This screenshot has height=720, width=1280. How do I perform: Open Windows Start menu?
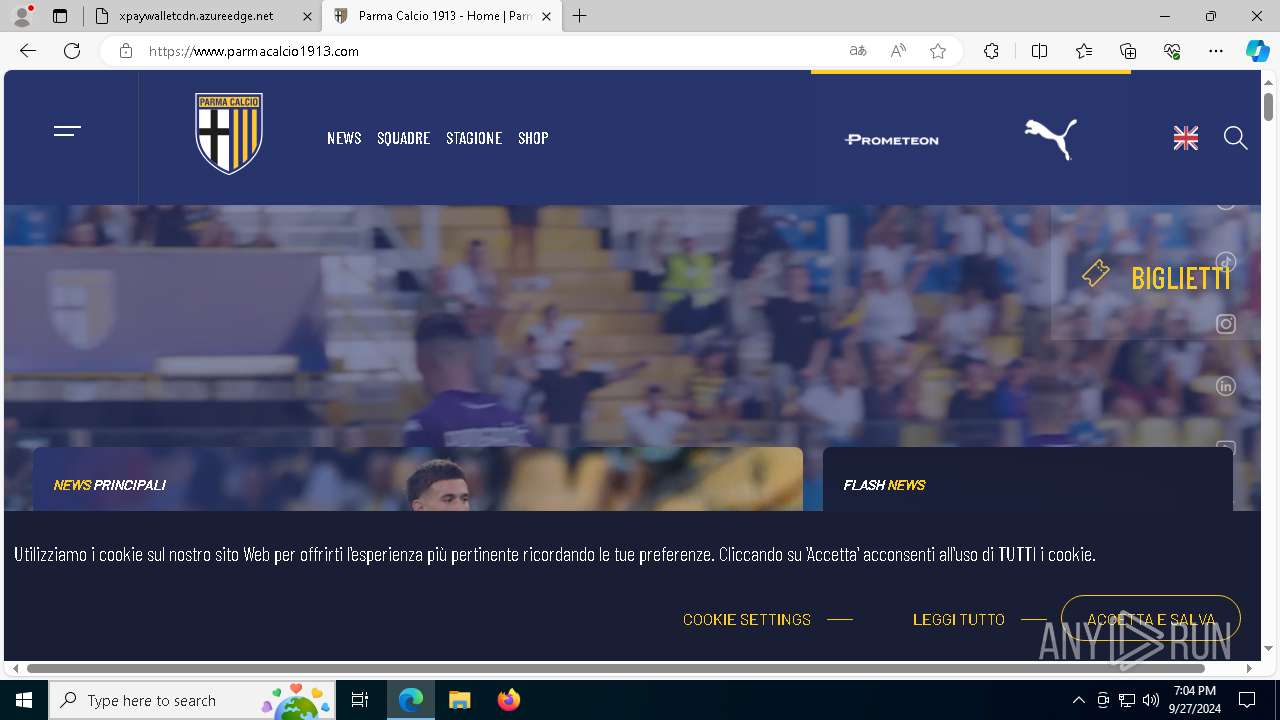(24, 700)
